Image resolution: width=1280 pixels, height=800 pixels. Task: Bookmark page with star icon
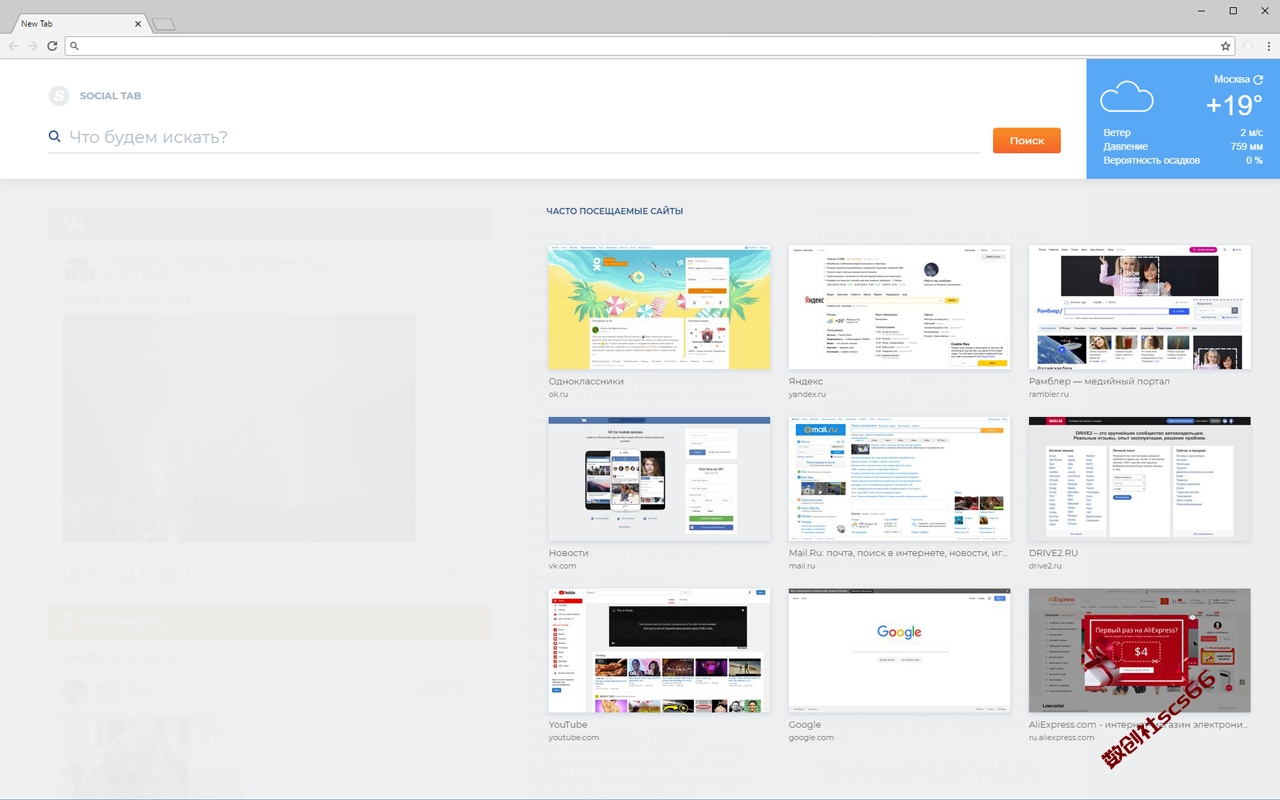(1225, 46)
